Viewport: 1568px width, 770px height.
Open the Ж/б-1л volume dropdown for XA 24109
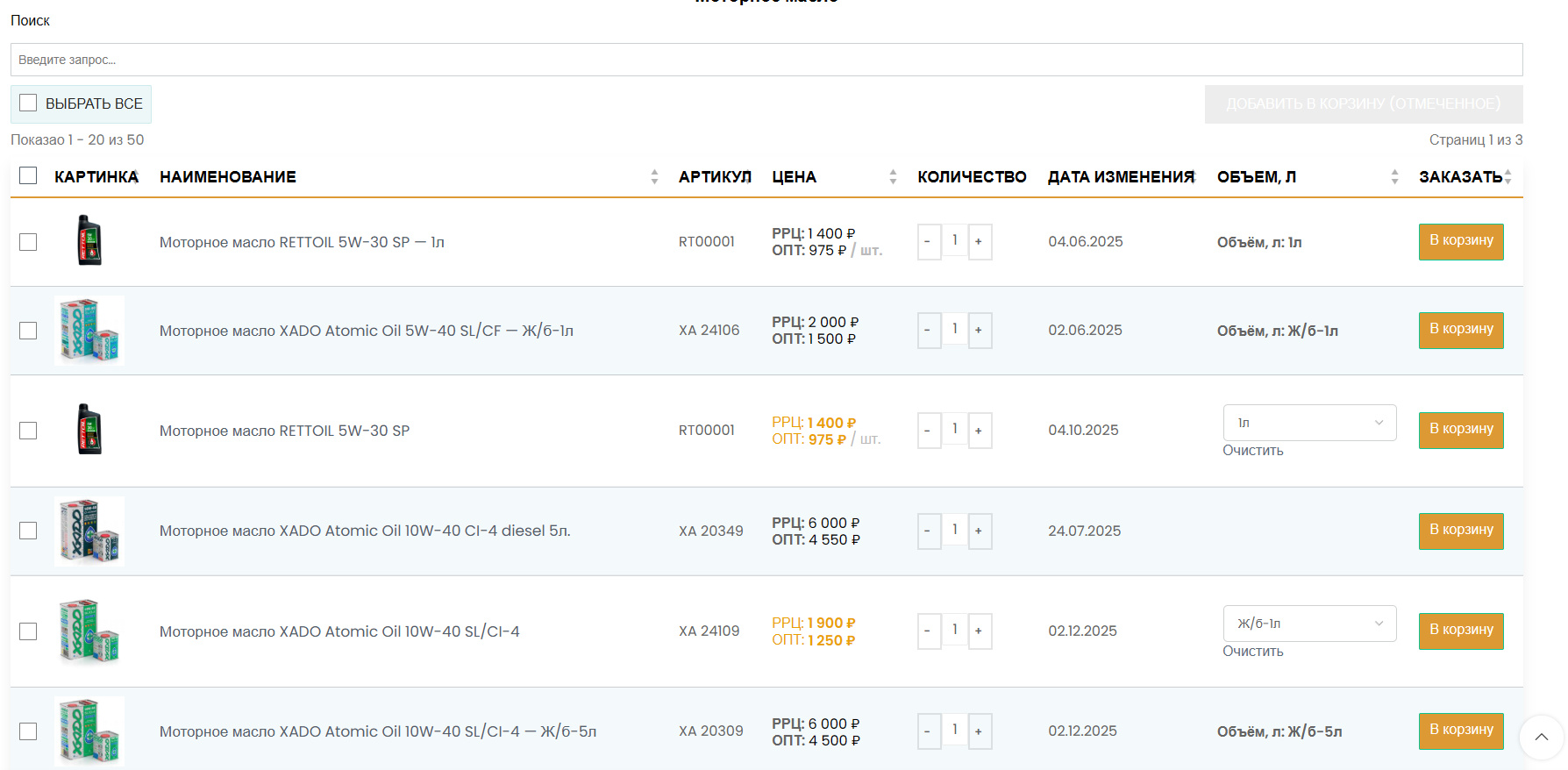click(x=1309, y=624)
